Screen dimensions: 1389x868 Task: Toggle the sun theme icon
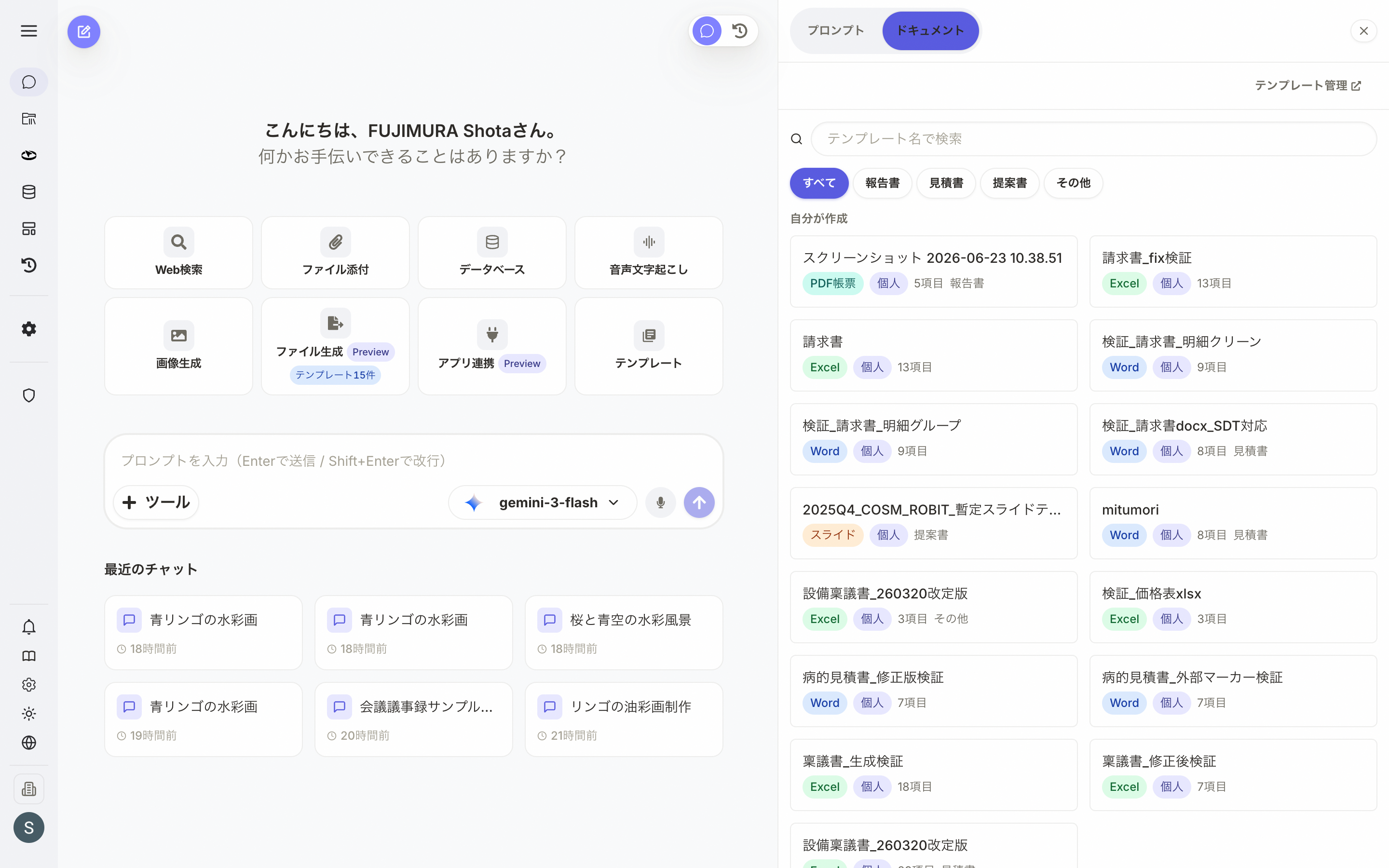point(29,714)
